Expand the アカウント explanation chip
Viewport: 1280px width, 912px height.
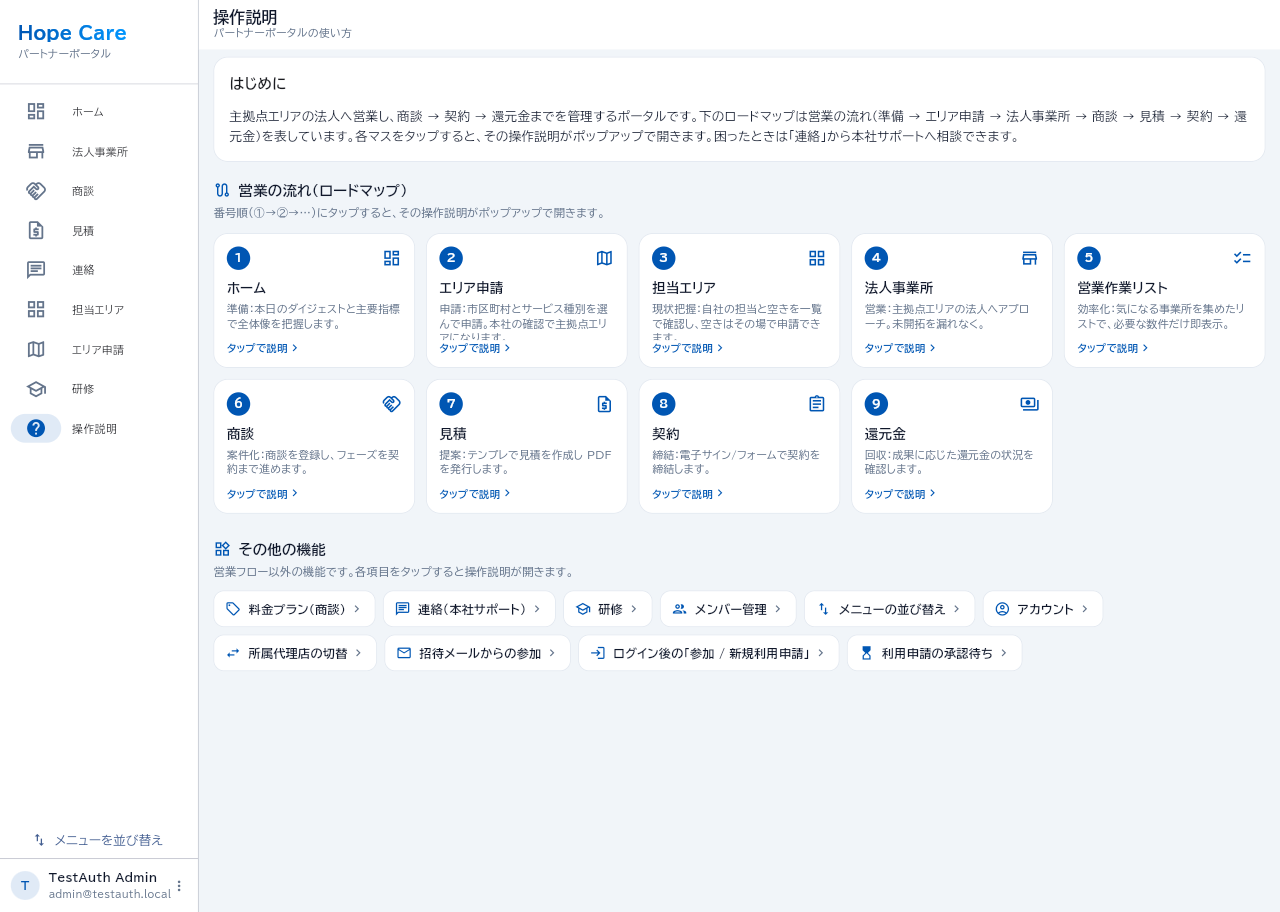click(x=1043, y=609)
